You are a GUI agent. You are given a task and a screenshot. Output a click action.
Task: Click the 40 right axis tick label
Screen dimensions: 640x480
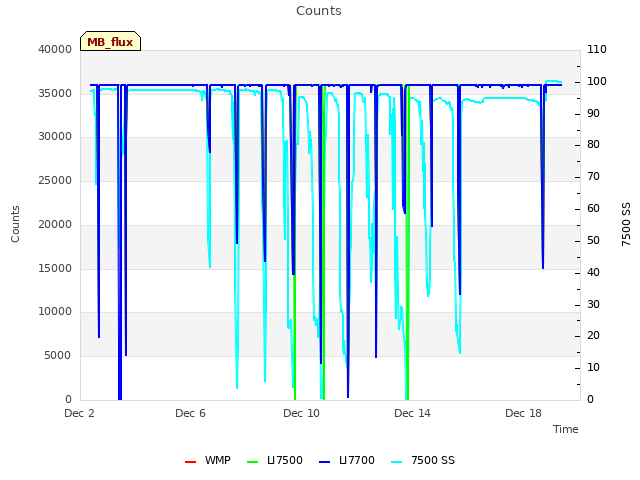[x=593, y=273]
